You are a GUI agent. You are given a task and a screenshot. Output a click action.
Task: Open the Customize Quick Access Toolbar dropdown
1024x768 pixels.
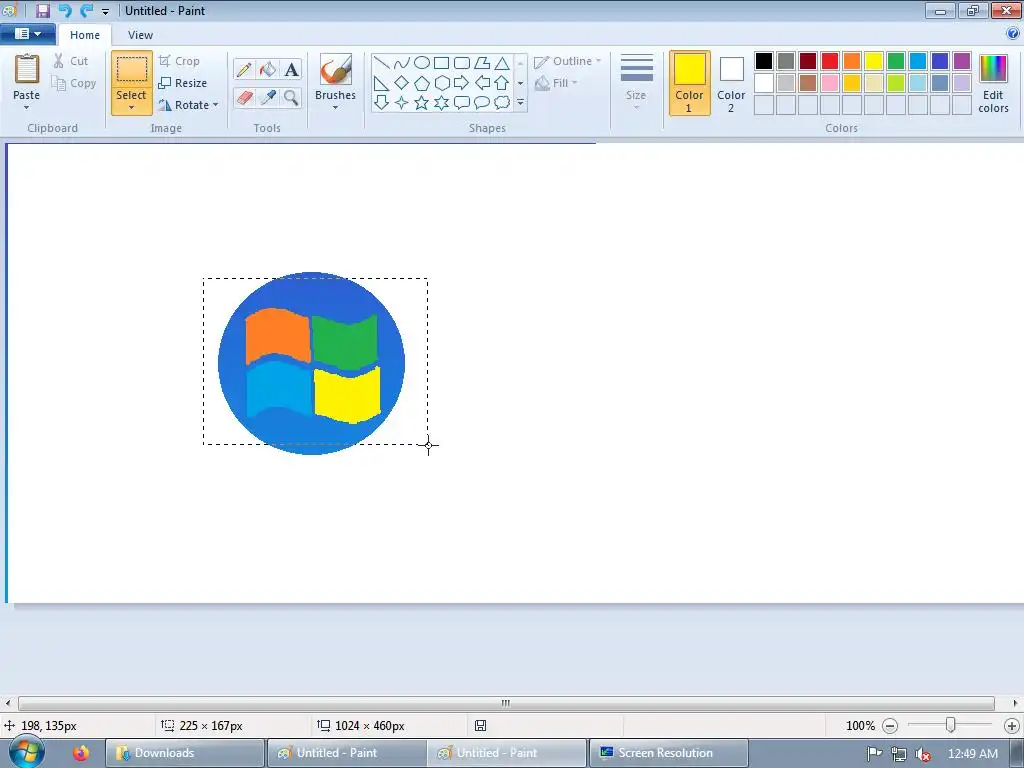pos(105,11)
